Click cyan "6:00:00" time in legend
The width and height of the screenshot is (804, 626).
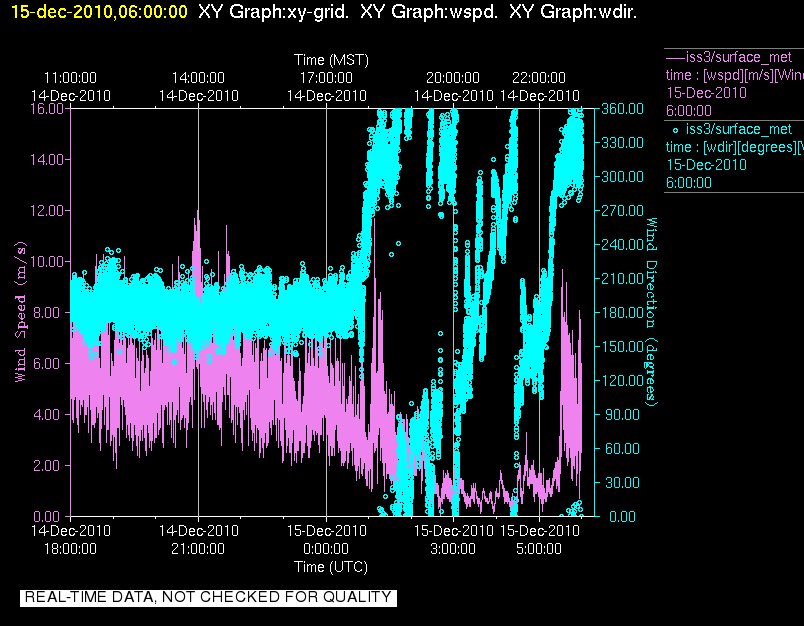pyautogui.click(x=689, y=183)
